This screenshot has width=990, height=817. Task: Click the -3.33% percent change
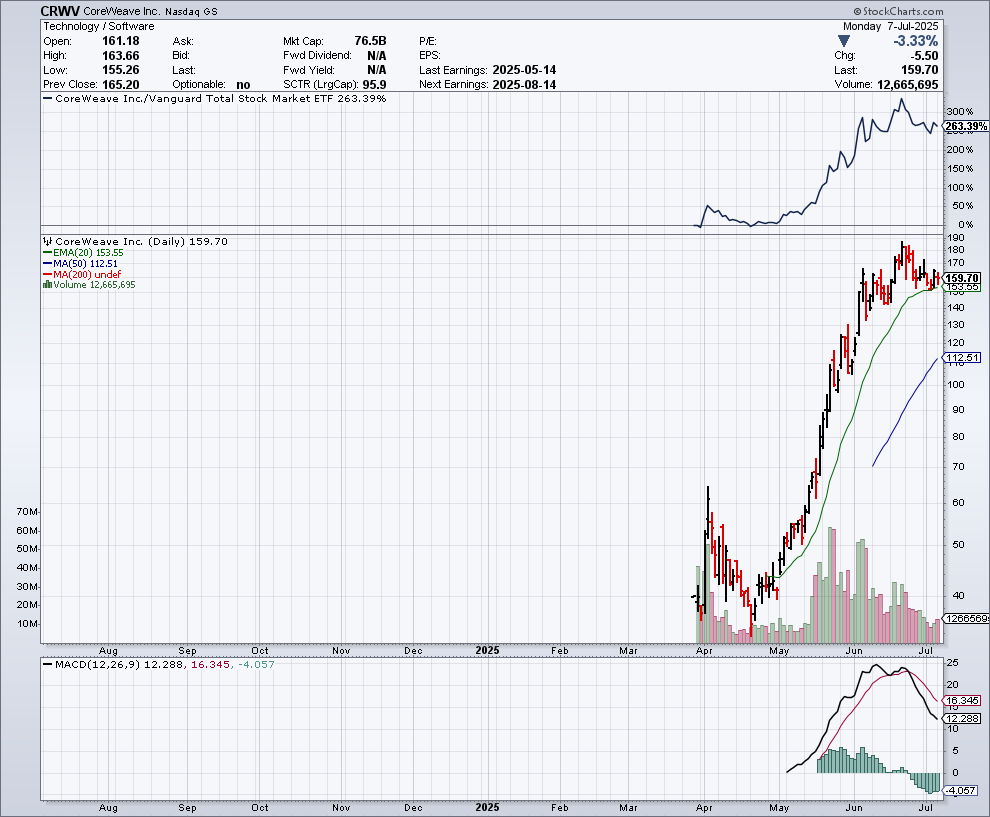tap(915, 41)
